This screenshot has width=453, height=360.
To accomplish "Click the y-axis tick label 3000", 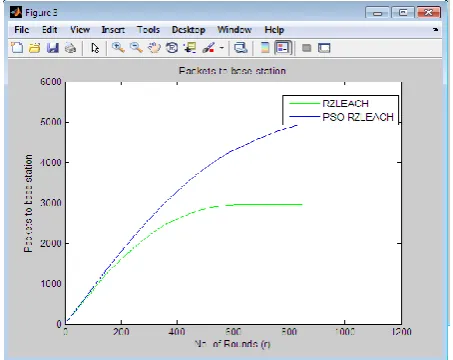I will 51,203.
